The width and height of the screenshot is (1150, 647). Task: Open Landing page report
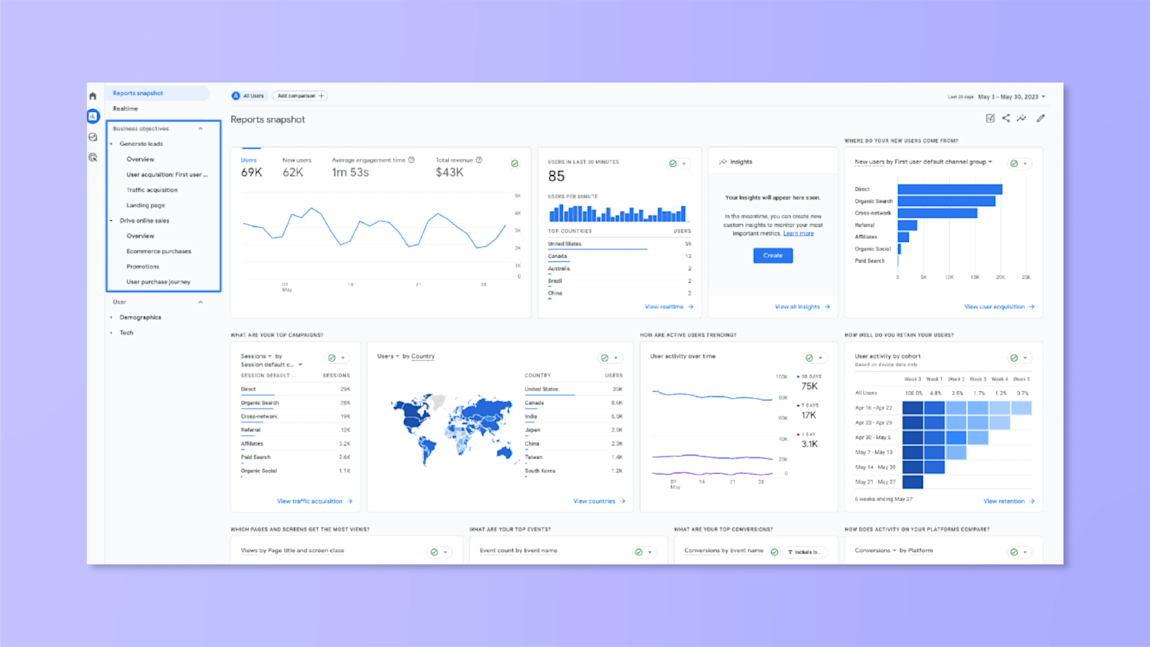click(145, 205)
